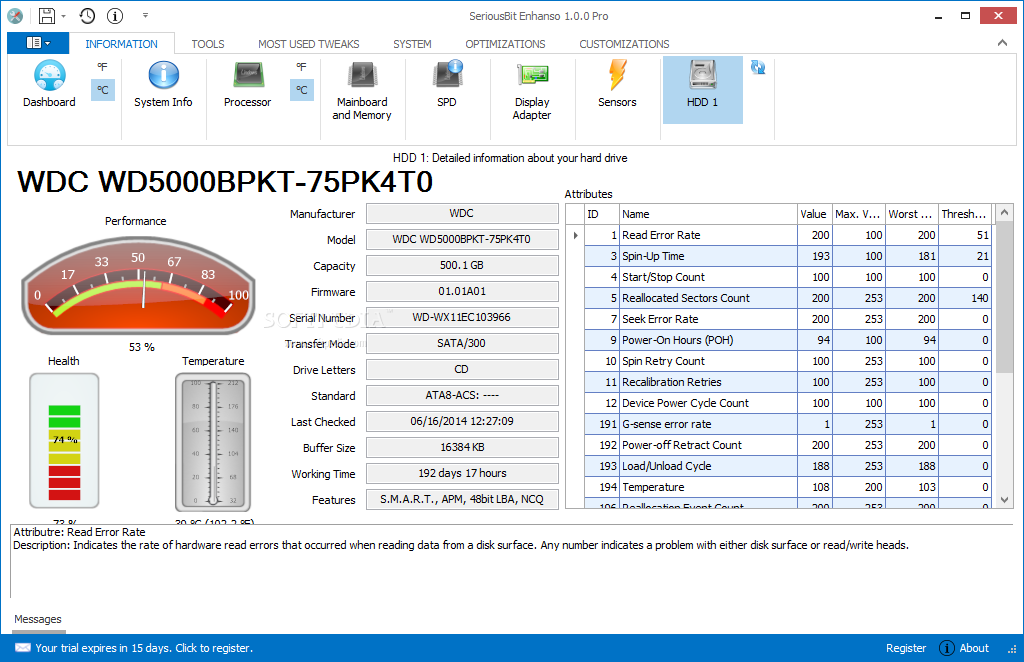Viewport: 1024px width, 662px height.
Task: Switch Dashboard temperature to Fahrenheit
Action: coord(103,67)
